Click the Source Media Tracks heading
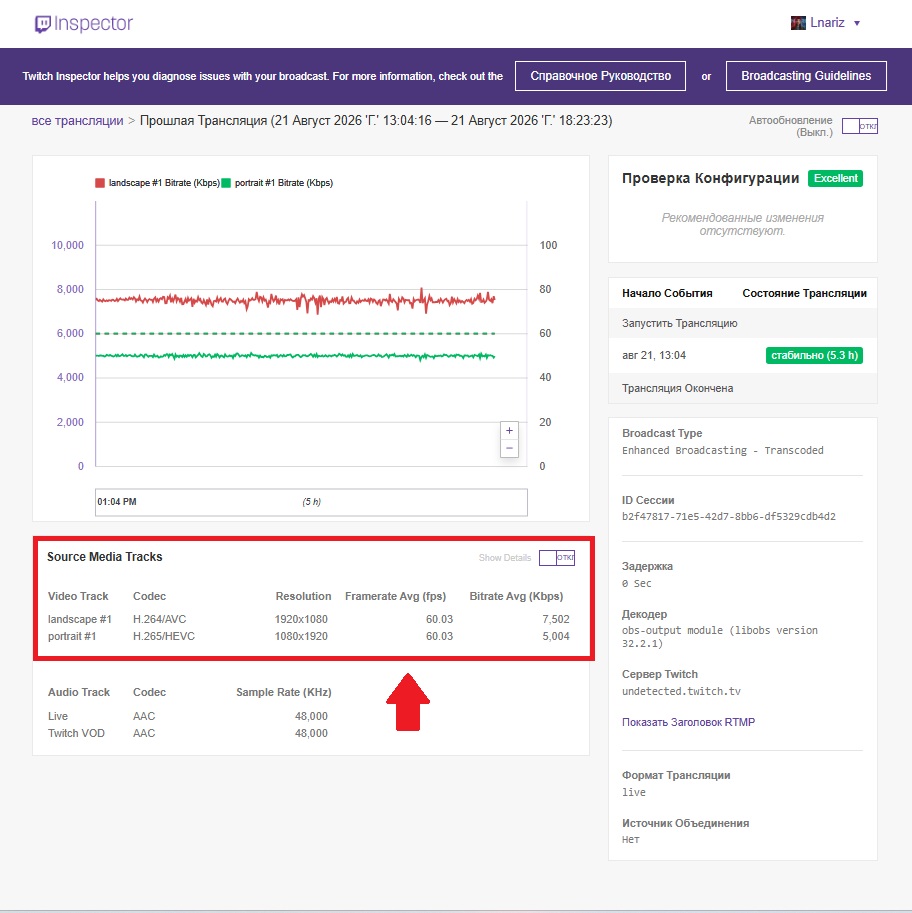Image resolution: width=912 pixels, height=913 pixels. point(105,557)
